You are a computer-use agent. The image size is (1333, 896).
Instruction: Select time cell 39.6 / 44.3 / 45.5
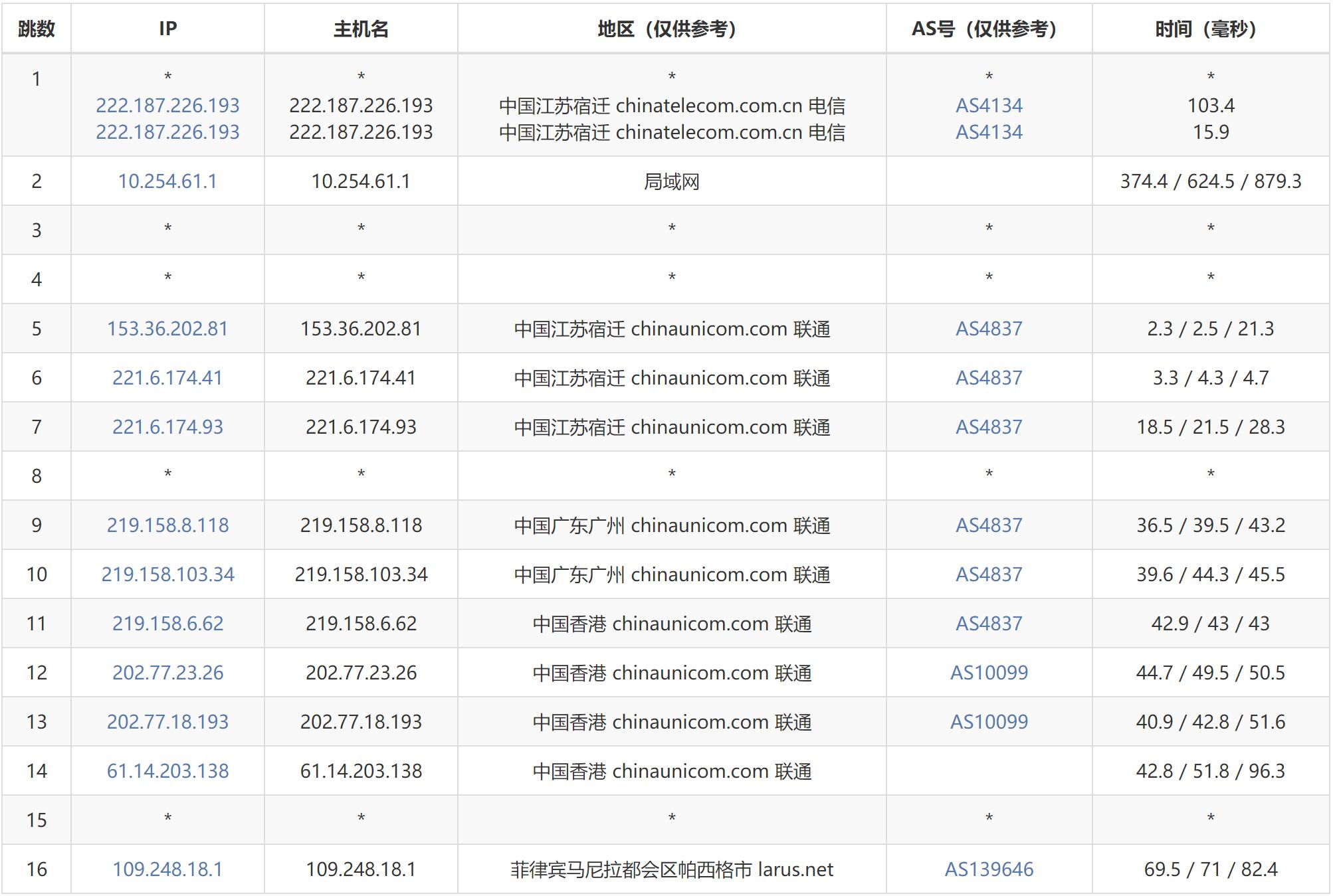tap(1211, 575)
